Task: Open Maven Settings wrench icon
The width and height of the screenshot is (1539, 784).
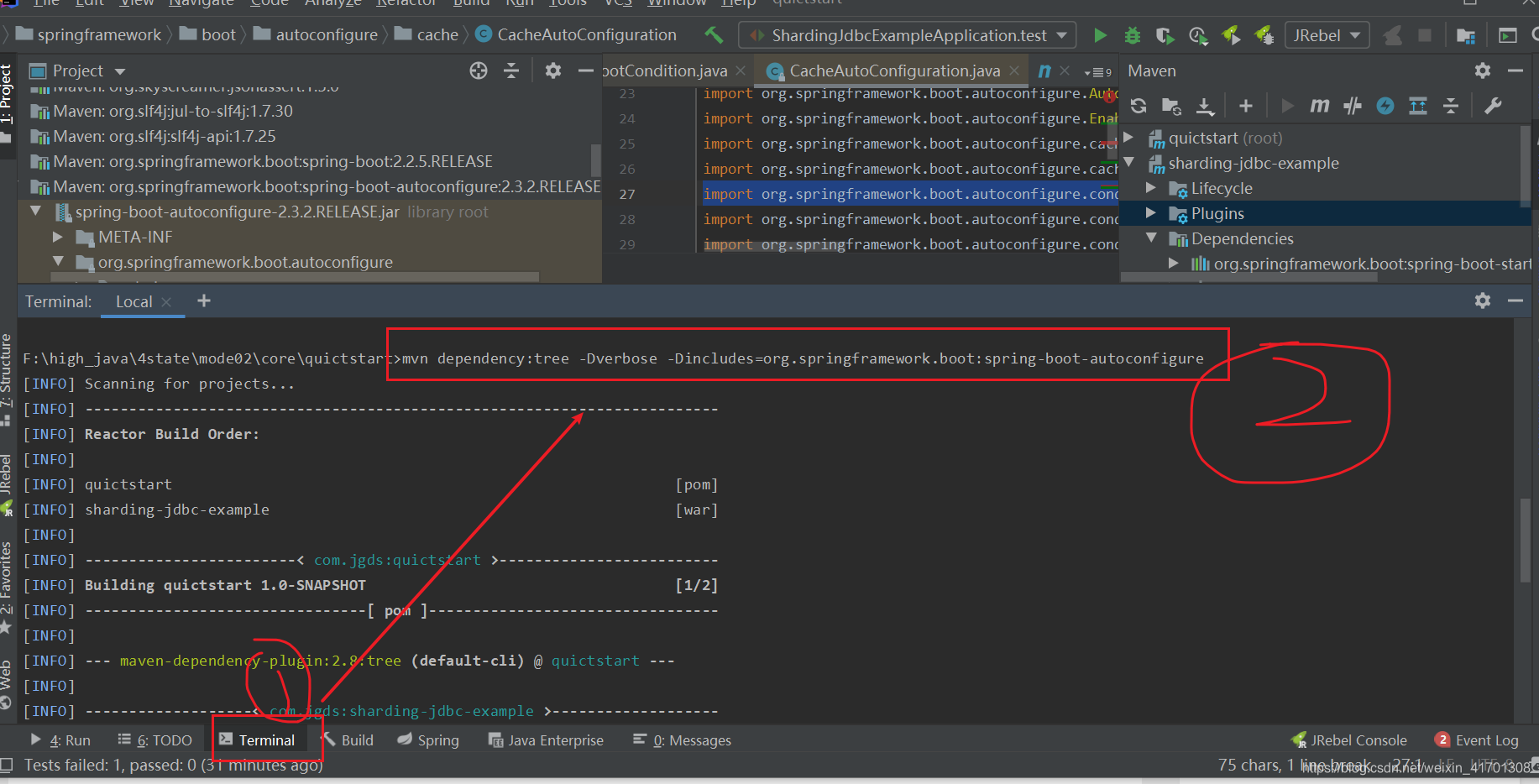Action: 1493,106
